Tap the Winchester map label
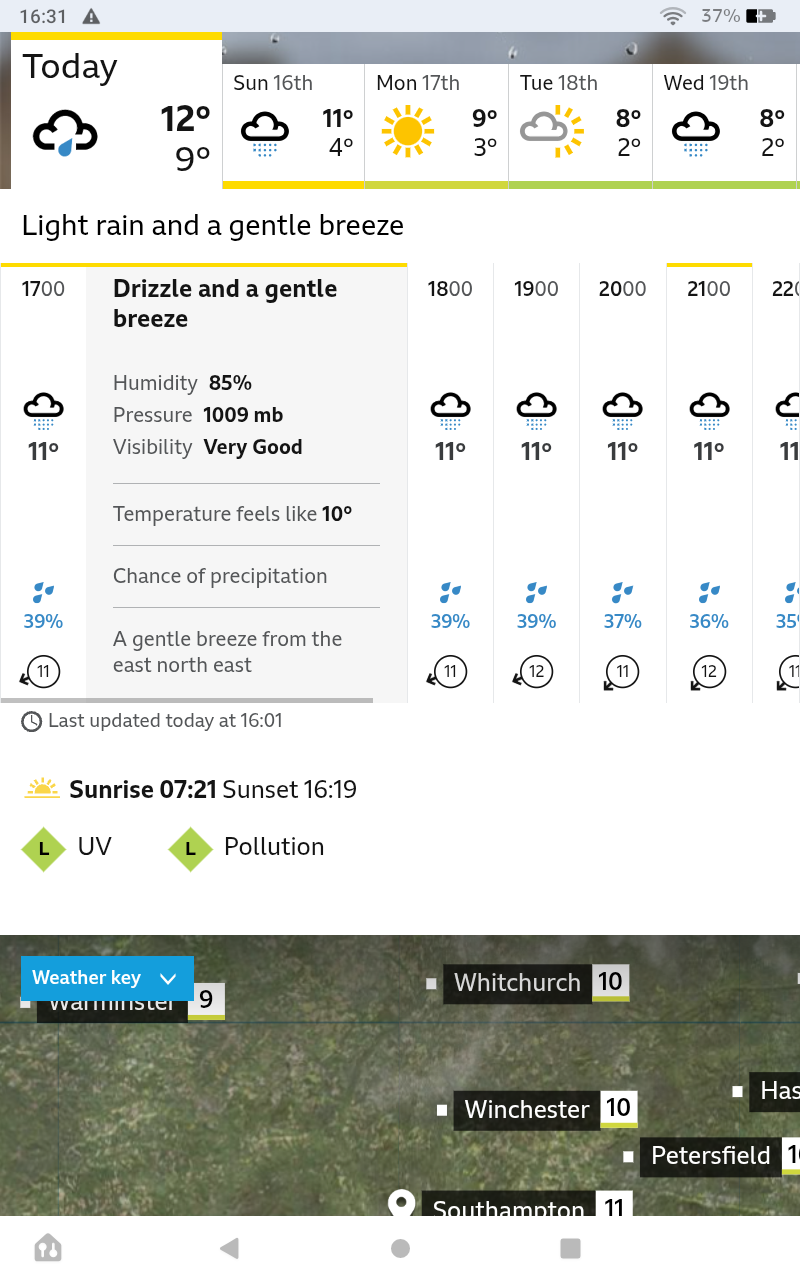The height and width of the screenshot is (1280, 800). click(x=527, y=1110)
